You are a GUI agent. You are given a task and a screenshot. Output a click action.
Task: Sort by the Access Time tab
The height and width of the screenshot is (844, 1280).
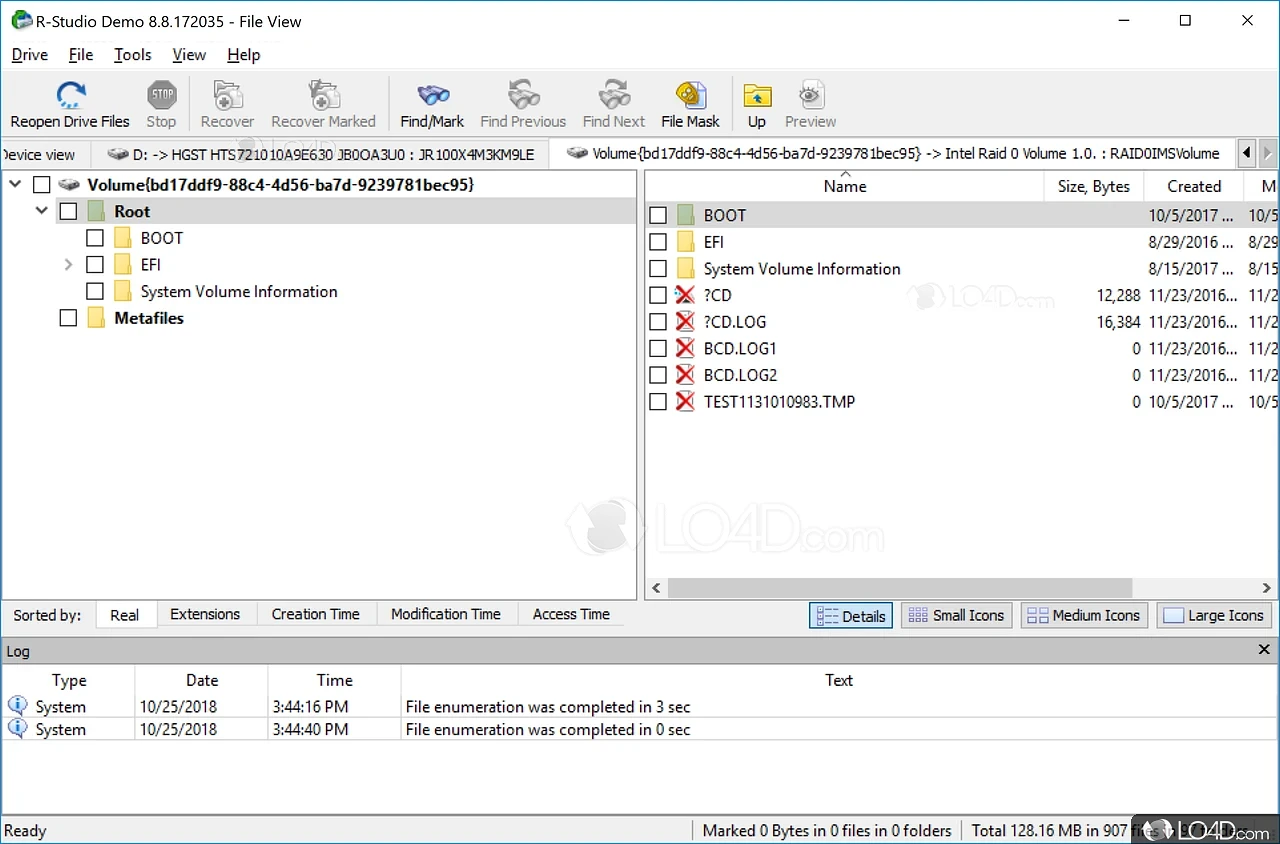571,614
